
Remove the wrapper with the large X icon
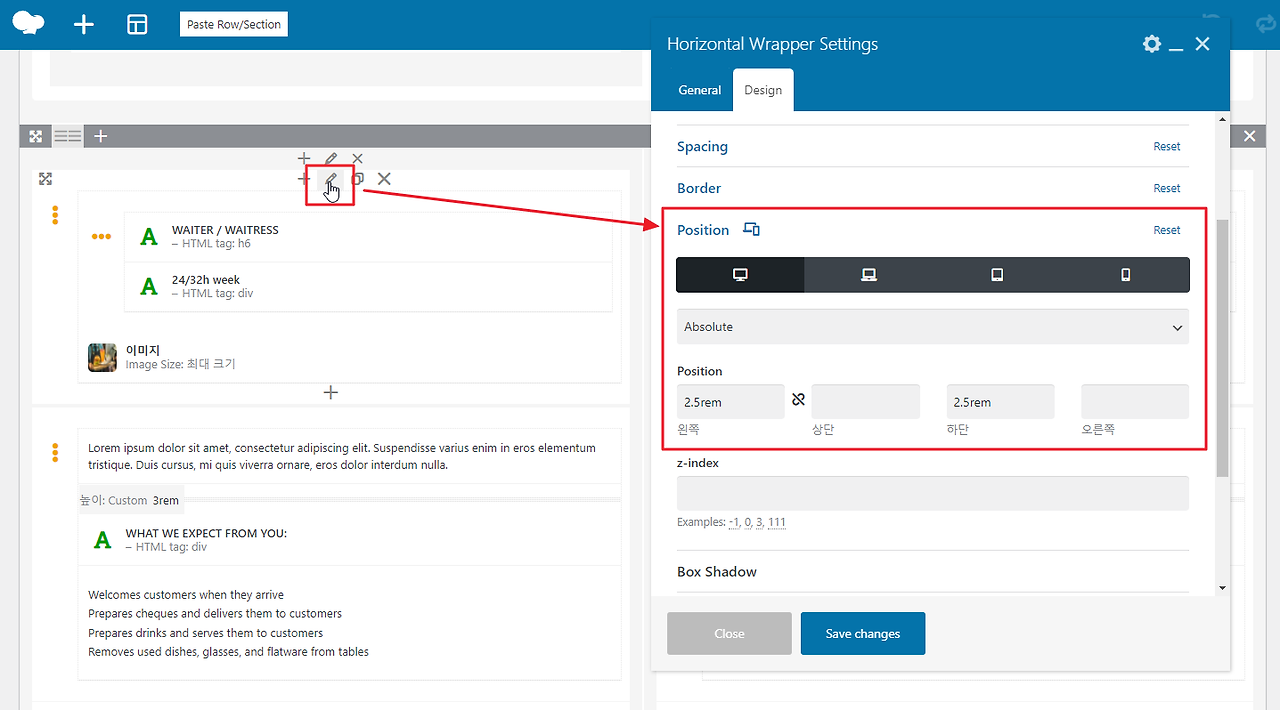(384, 179)
